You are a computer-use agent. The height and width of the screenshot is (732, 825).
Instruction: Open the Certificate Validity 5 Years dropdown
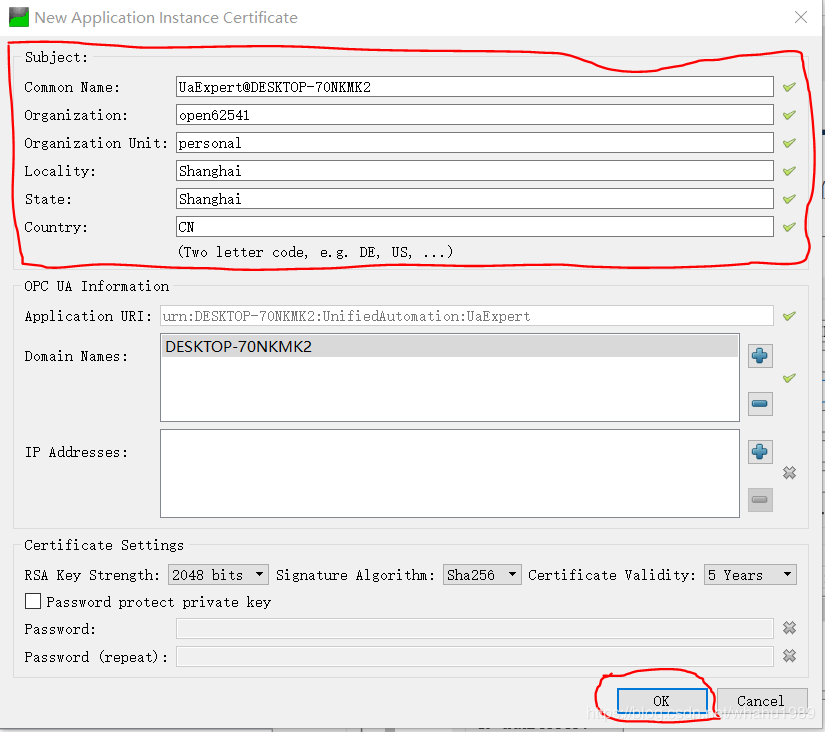pyautogui.click(x=750, y=575)
